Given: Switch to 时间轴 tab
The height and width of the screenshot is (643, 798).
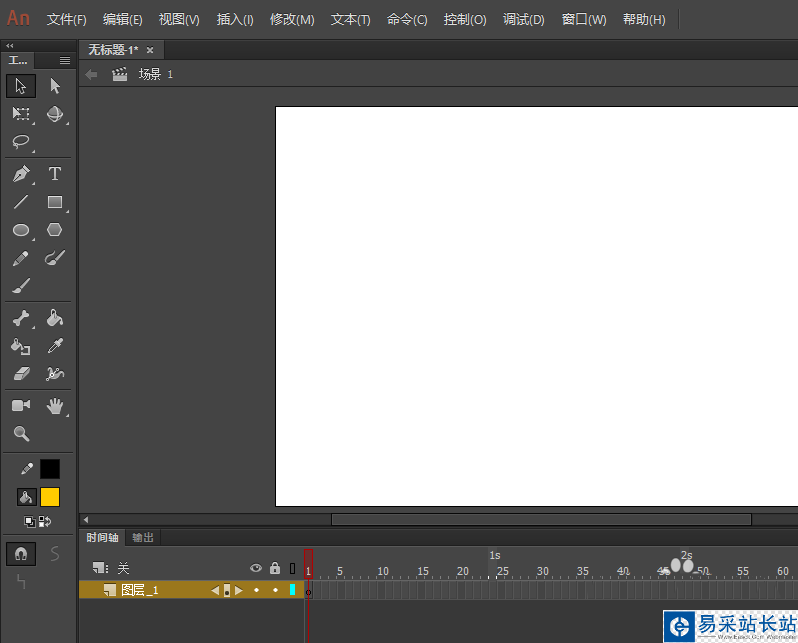Looking at the screenshot, I should click(102, 538).
